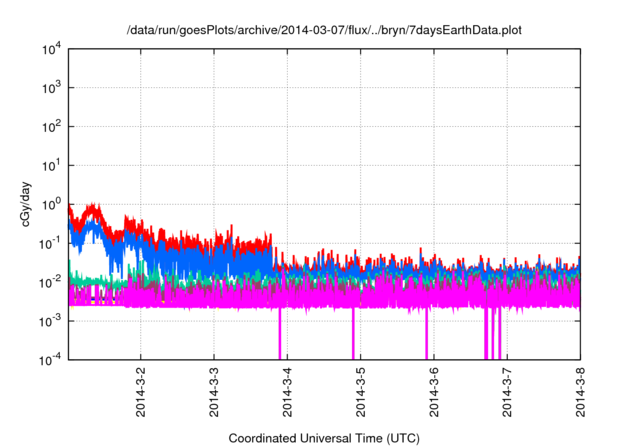Click the plot title file path text
This screenshot has width=640, height=448.
pos(324,31)
